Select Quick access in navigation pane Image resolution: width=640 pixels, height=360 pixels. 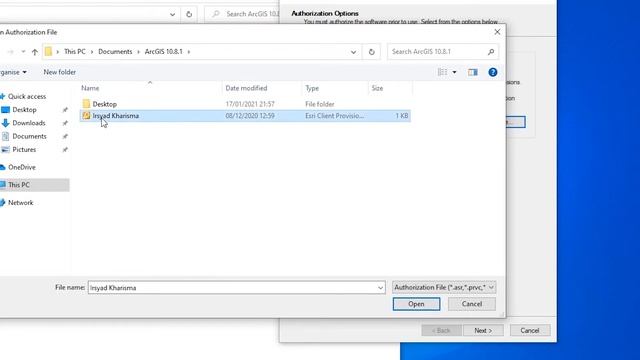27,96
